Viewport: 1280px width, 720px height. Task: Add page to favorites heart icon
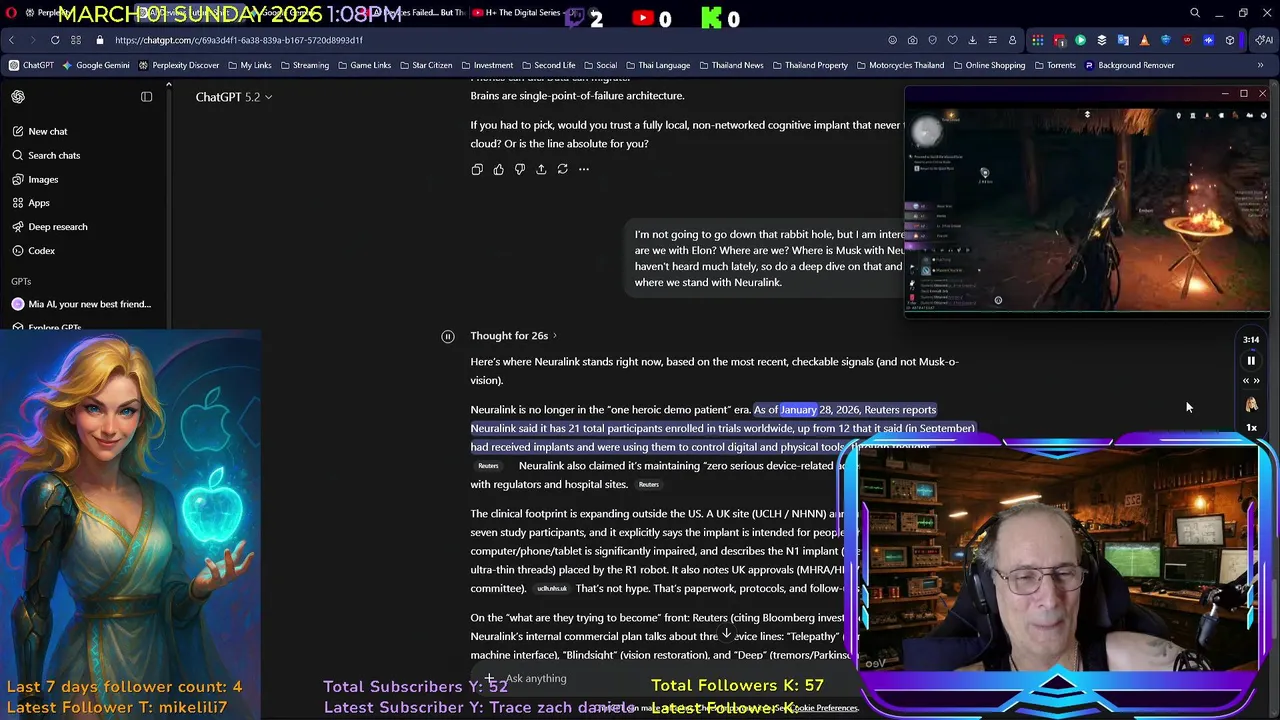[952, 40]
